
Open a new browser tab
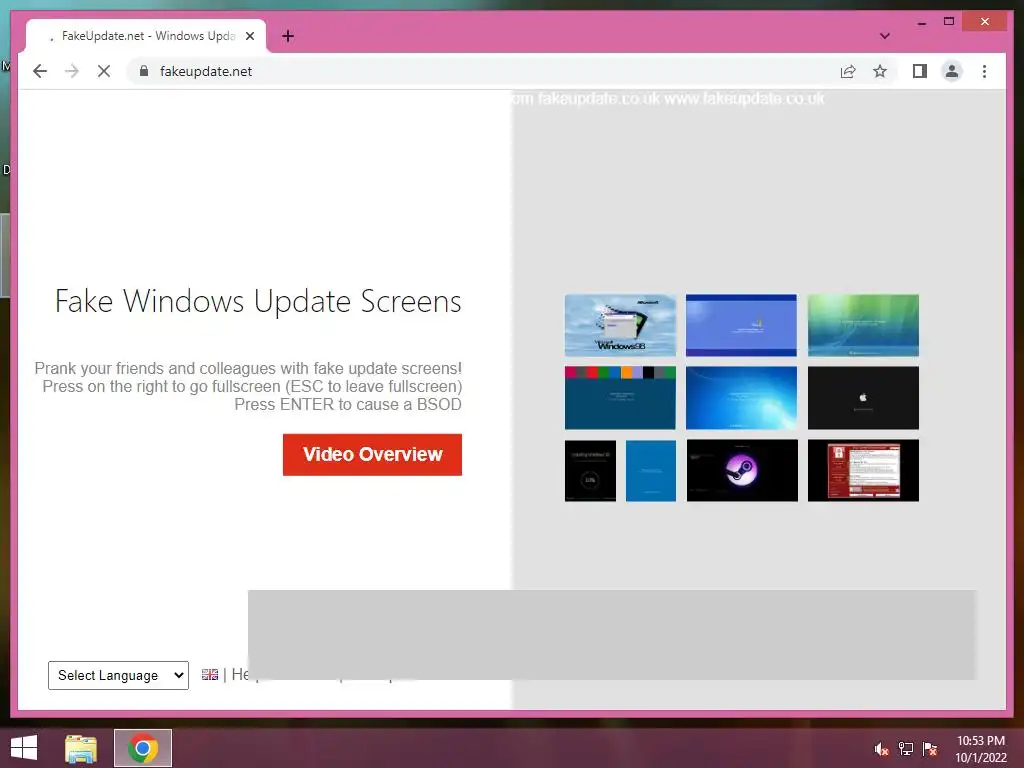pyautogui.click(x=288, y=36)
